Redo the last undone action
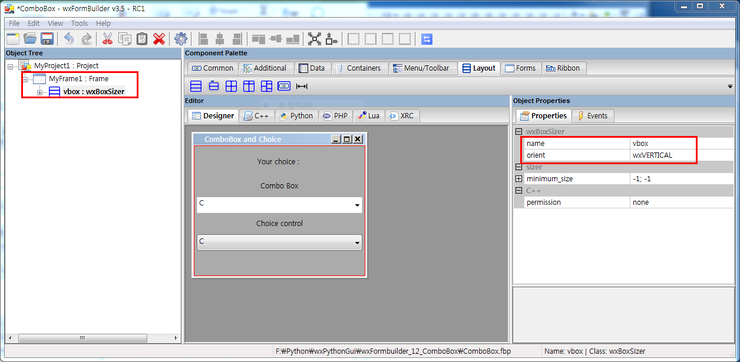 tap(86, 39)
